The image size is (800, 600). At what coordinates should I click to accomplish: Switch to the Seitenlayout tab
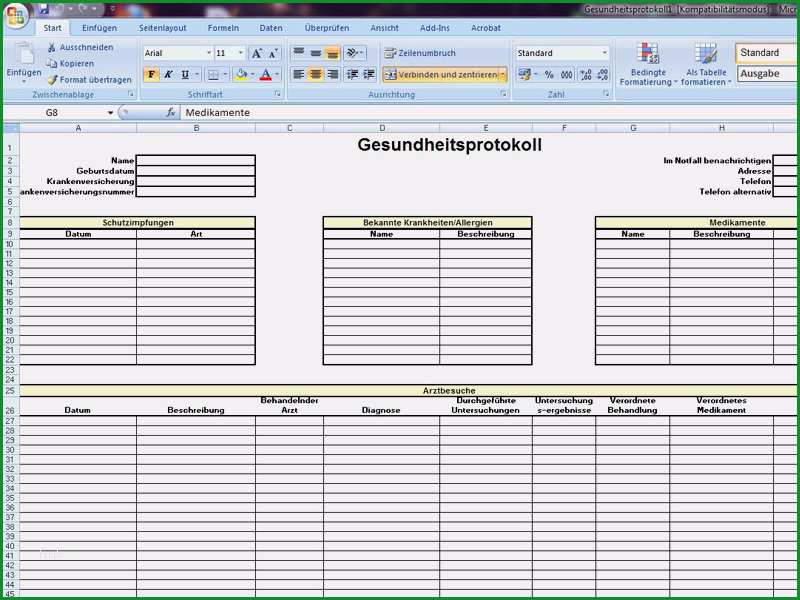point(162,28)
